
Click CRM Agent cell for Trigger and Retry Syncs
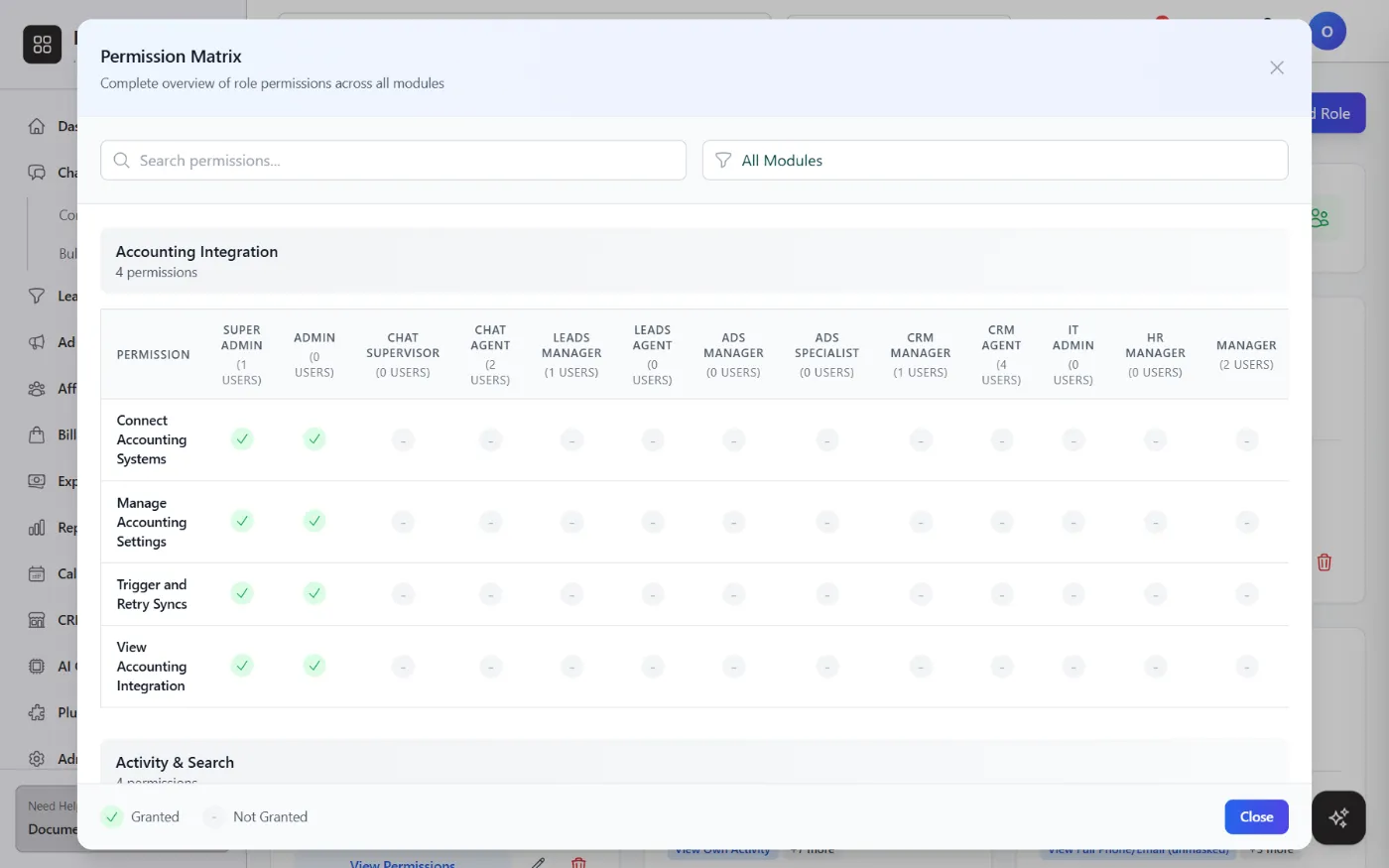(x=1002, y=594)
